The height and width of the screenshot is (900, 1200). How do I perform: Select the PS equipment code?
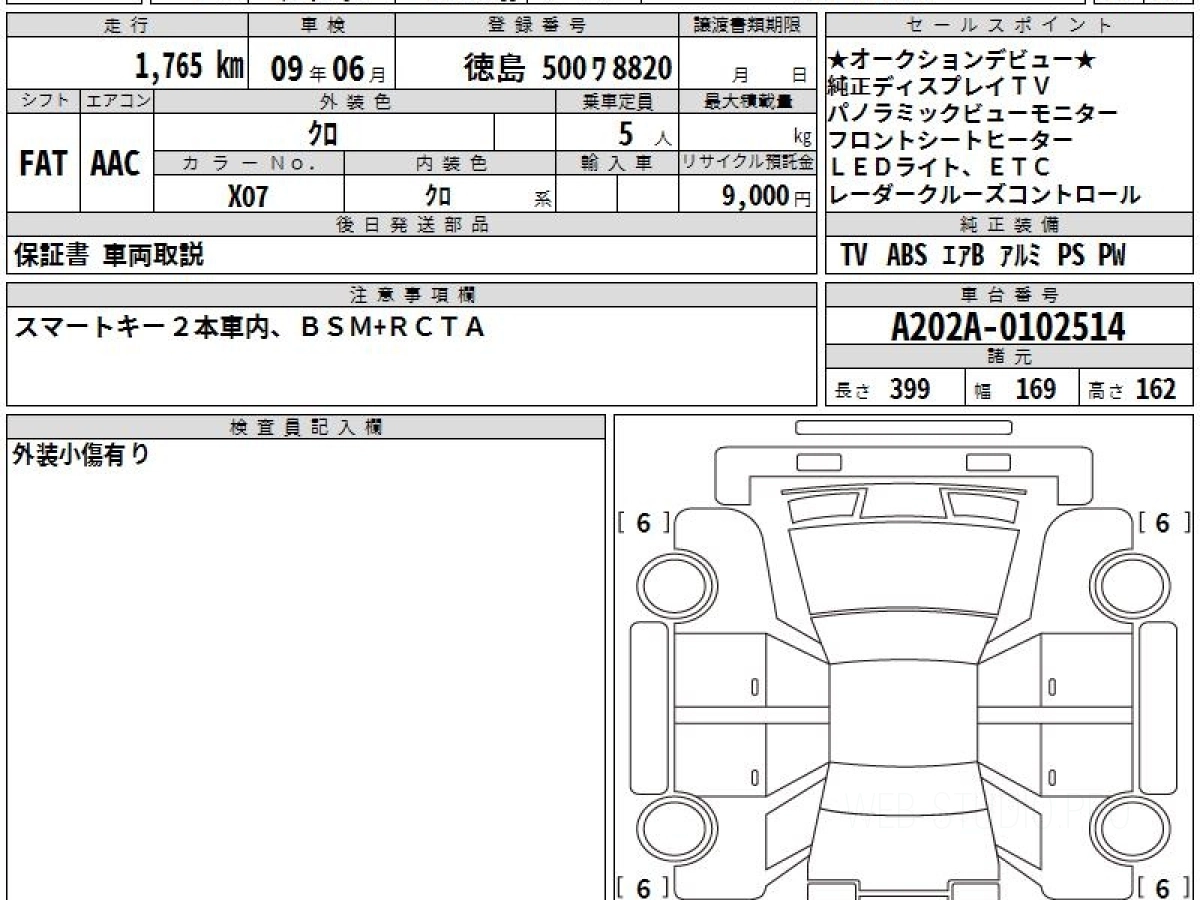coord(1071,256)
